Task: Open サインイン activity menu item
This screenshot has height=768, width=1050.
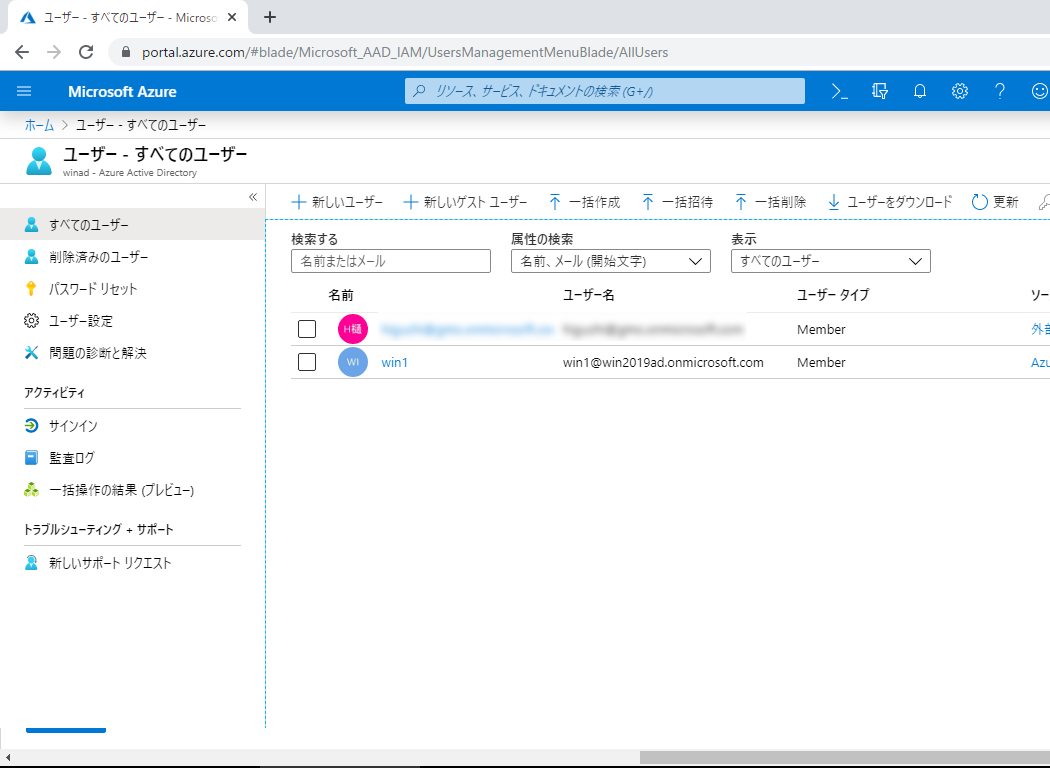Action: (x=133, y=426)
